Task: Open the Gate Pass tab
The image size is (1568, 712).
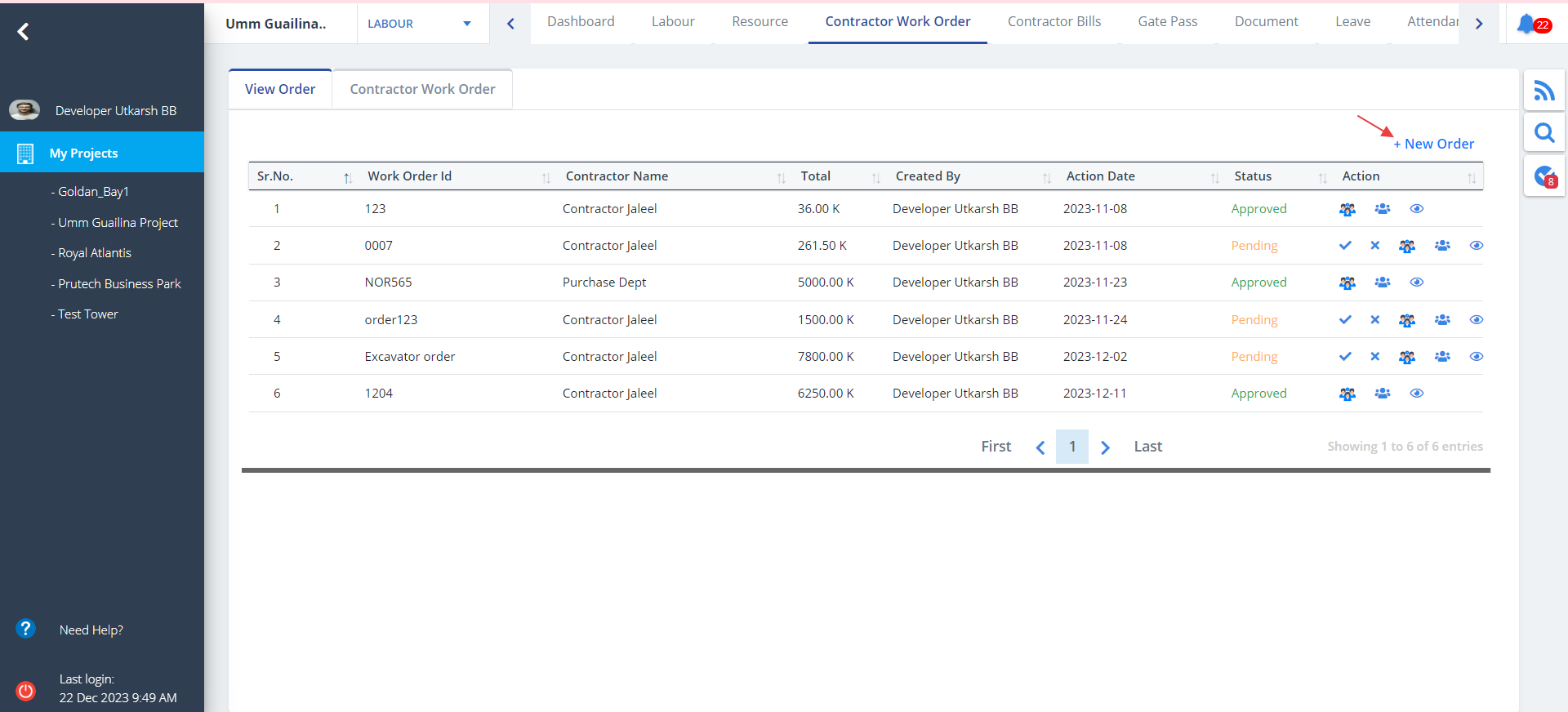Action: tap(1167, 22)
